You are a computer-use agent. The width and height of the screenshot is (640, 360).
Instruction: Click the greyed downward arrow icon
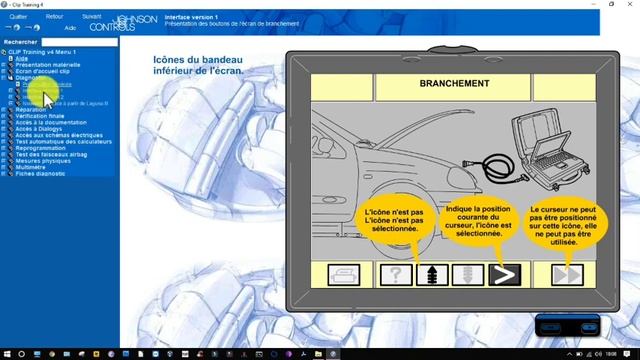click(468, 275)
